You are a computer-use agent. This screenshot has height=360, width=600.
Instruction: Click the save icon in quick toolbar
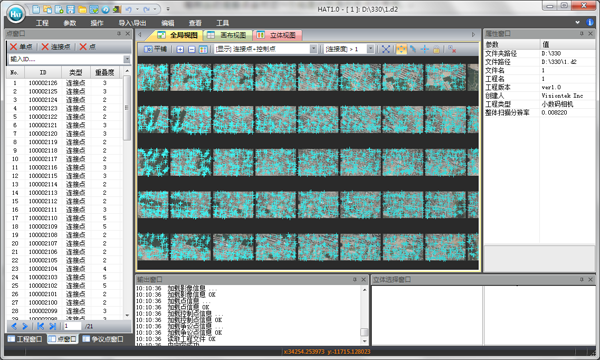click(x=70, y=9)
